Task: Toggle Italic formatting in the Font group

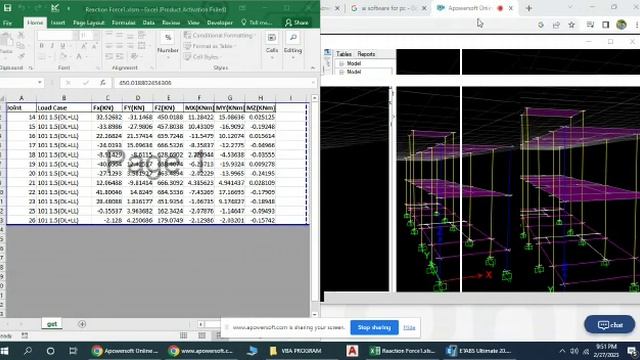Action: [x=52, y=46]
